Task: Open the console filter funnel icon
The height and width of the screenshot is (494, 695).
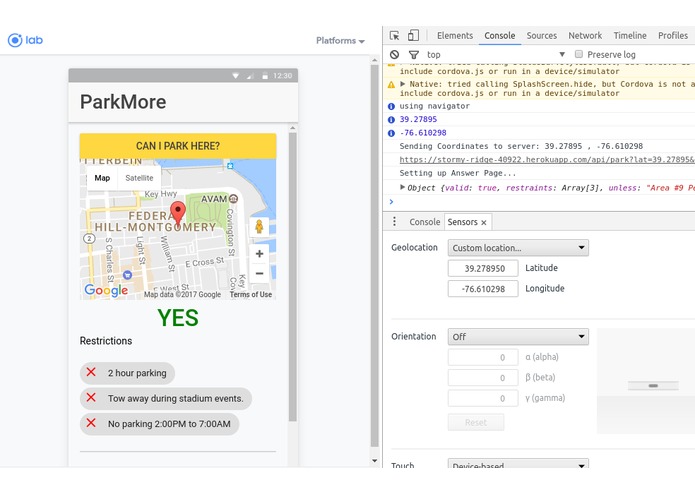Action: coord(414,55)
